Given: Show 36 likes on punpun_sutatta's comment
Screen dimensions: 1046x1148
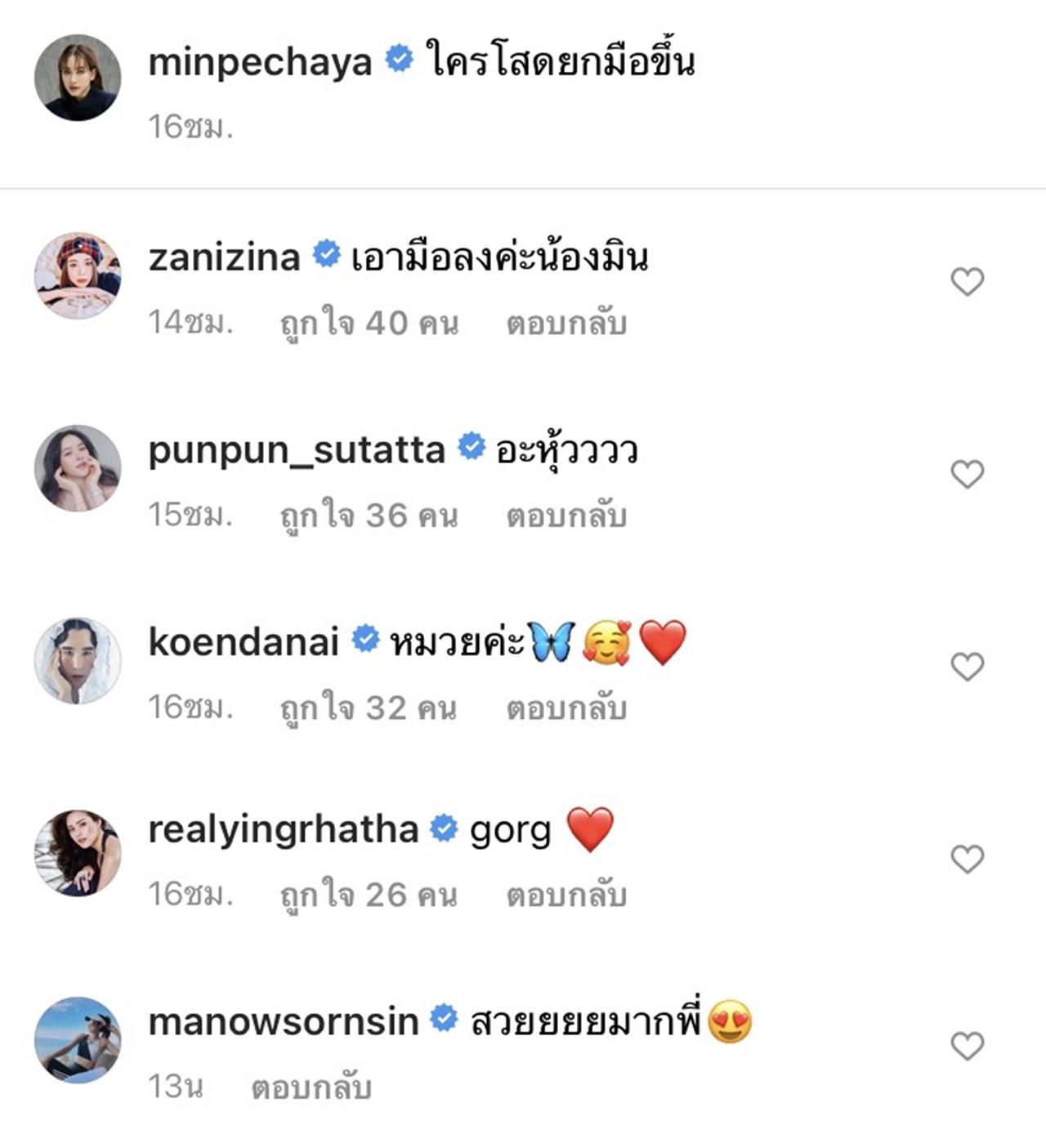Looking at the screenshot, I should (x=369, y=516).
